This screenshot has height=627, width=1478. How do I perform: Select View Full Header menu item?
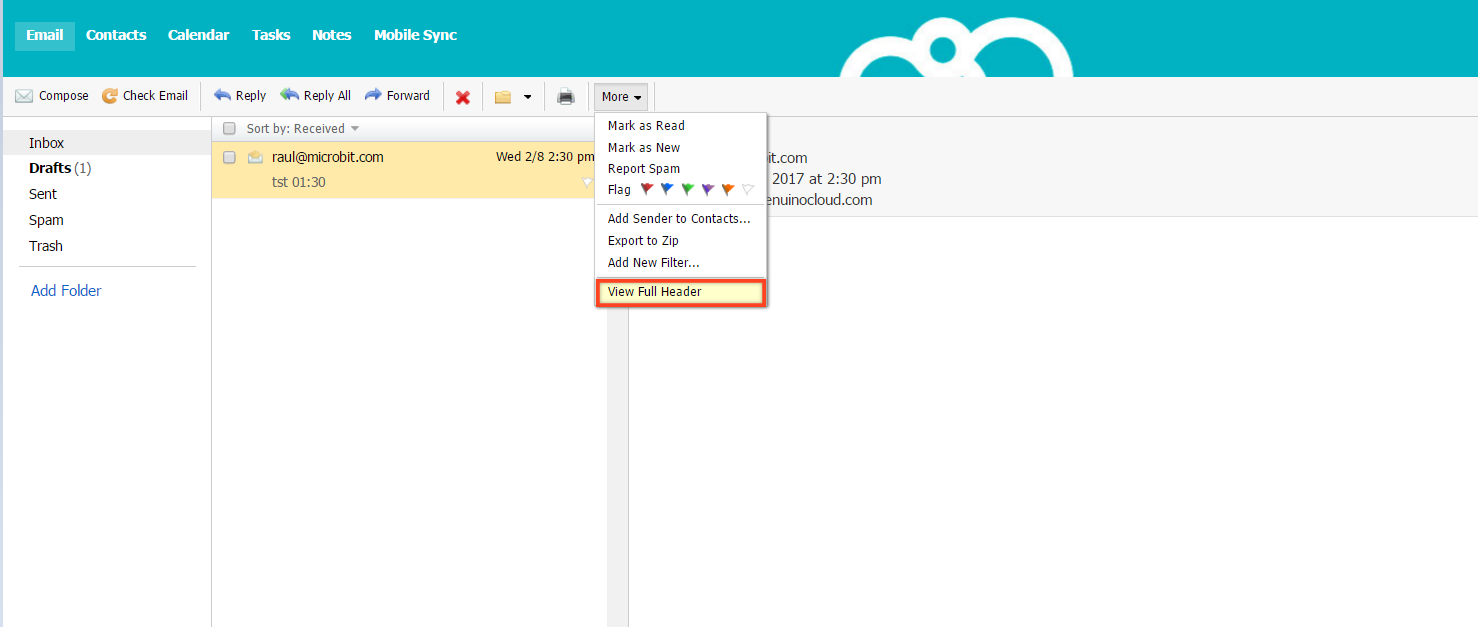click(x=681, y=292)
